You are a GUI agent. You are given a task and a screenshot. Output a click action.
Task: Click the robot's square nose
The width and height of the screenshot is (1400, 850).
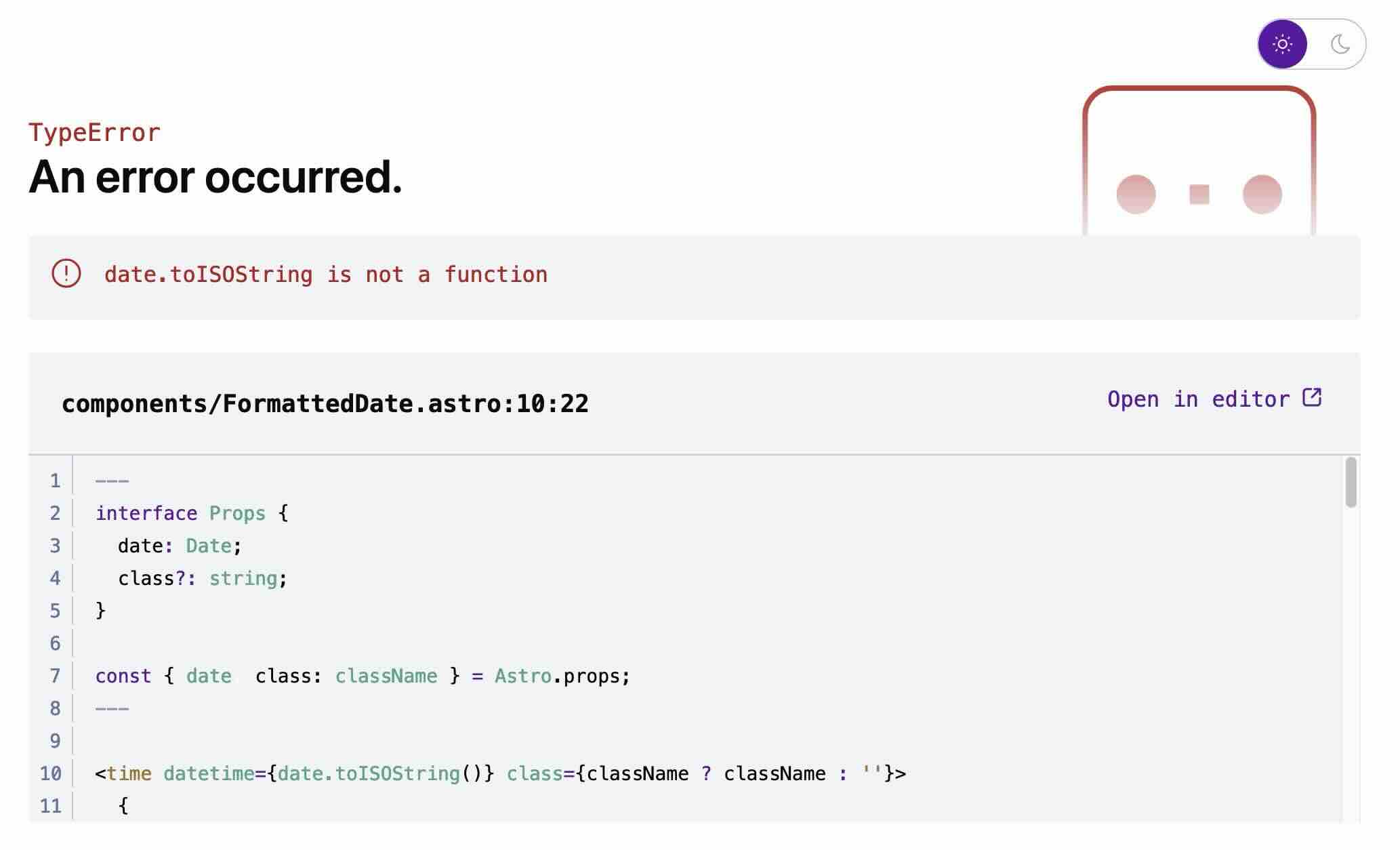1199,195
